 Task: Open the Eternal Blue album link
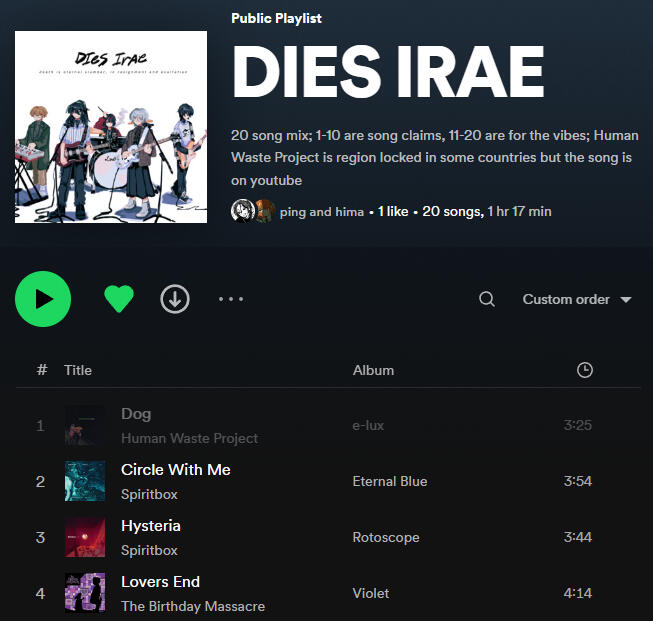[x=390, y=481]
